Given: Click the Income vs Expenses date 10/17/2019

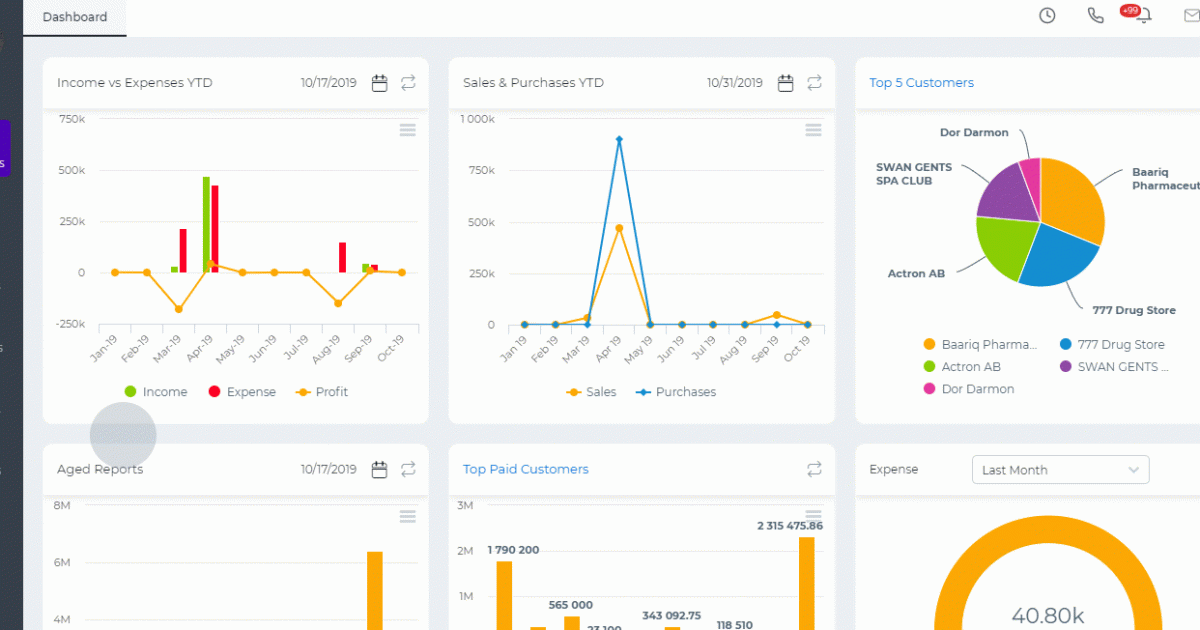Looking at the screenshot, I should (328, 83).
